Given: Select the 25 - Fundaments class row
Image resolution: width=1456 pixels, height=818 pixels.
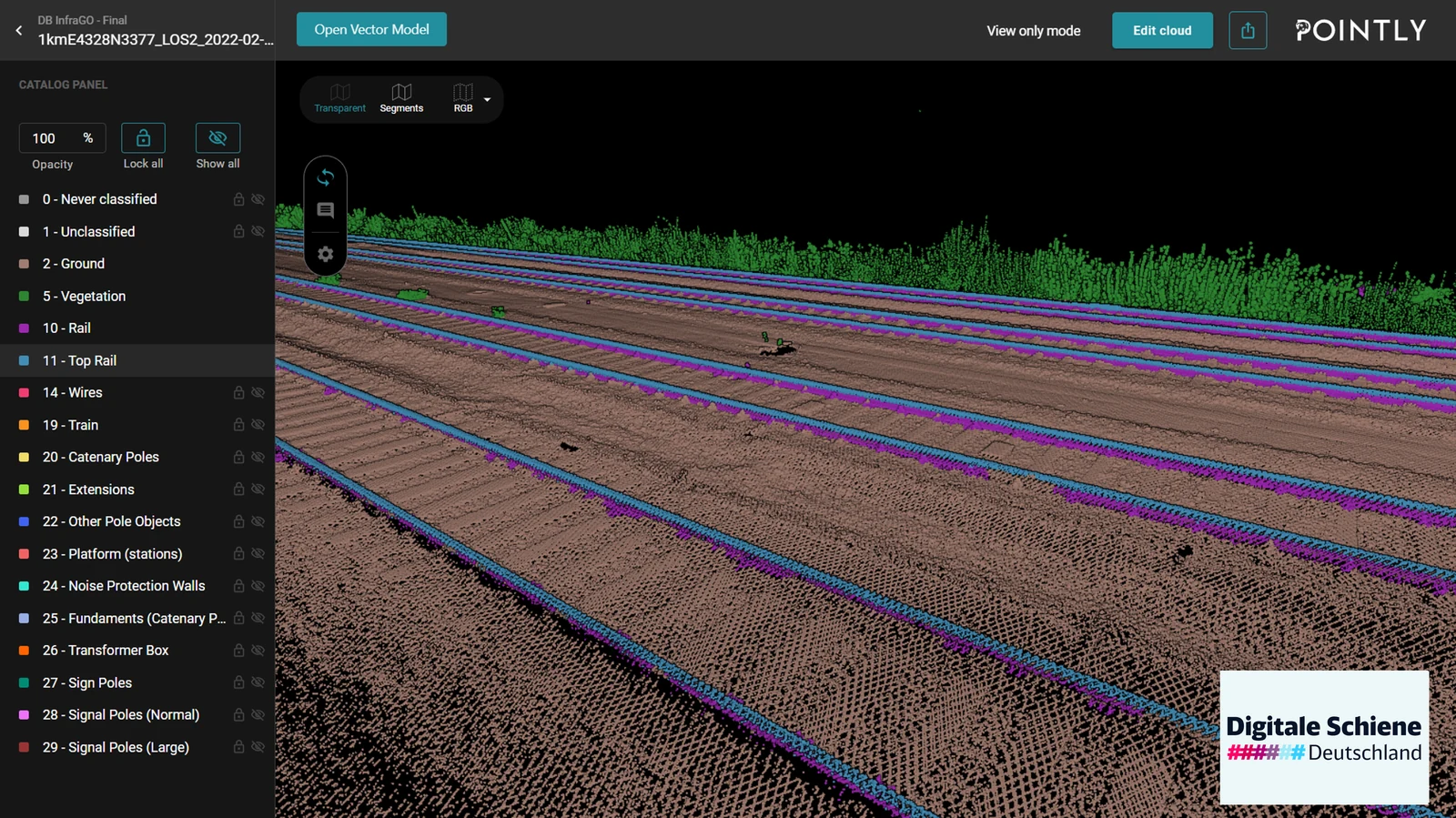Looking at the screenshot, I should pos(137,618).
